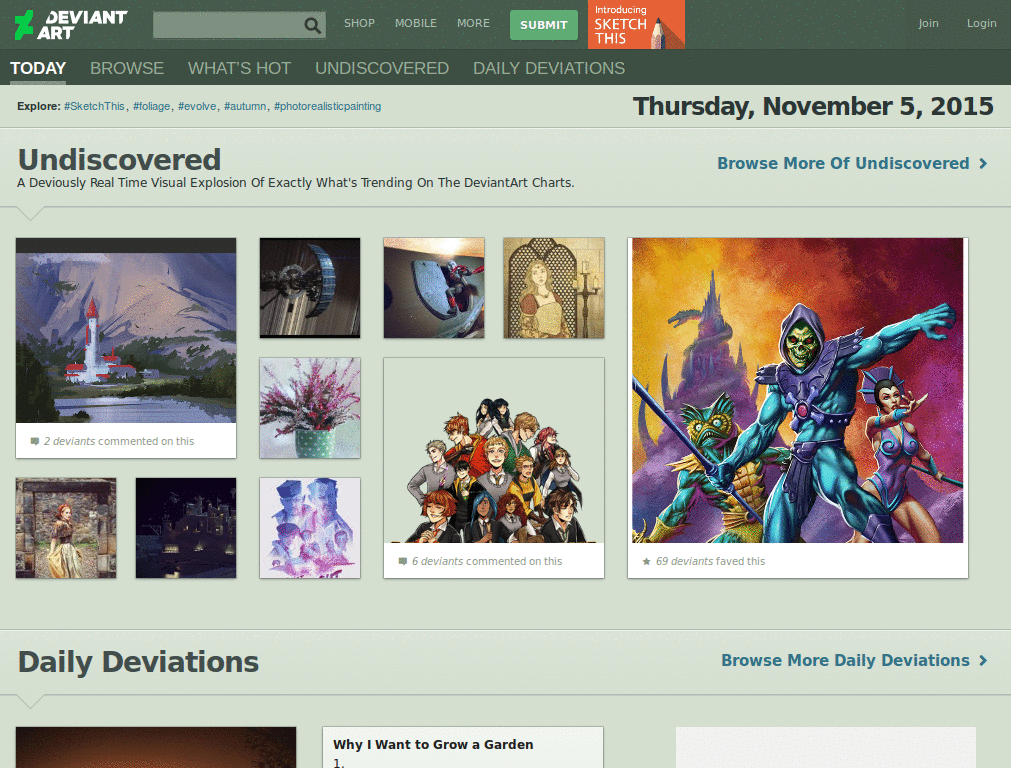This screenshot has height=768, width=1024.
Task: Open the pink flowers in pot thumbnail
Action: pos(310,408)
